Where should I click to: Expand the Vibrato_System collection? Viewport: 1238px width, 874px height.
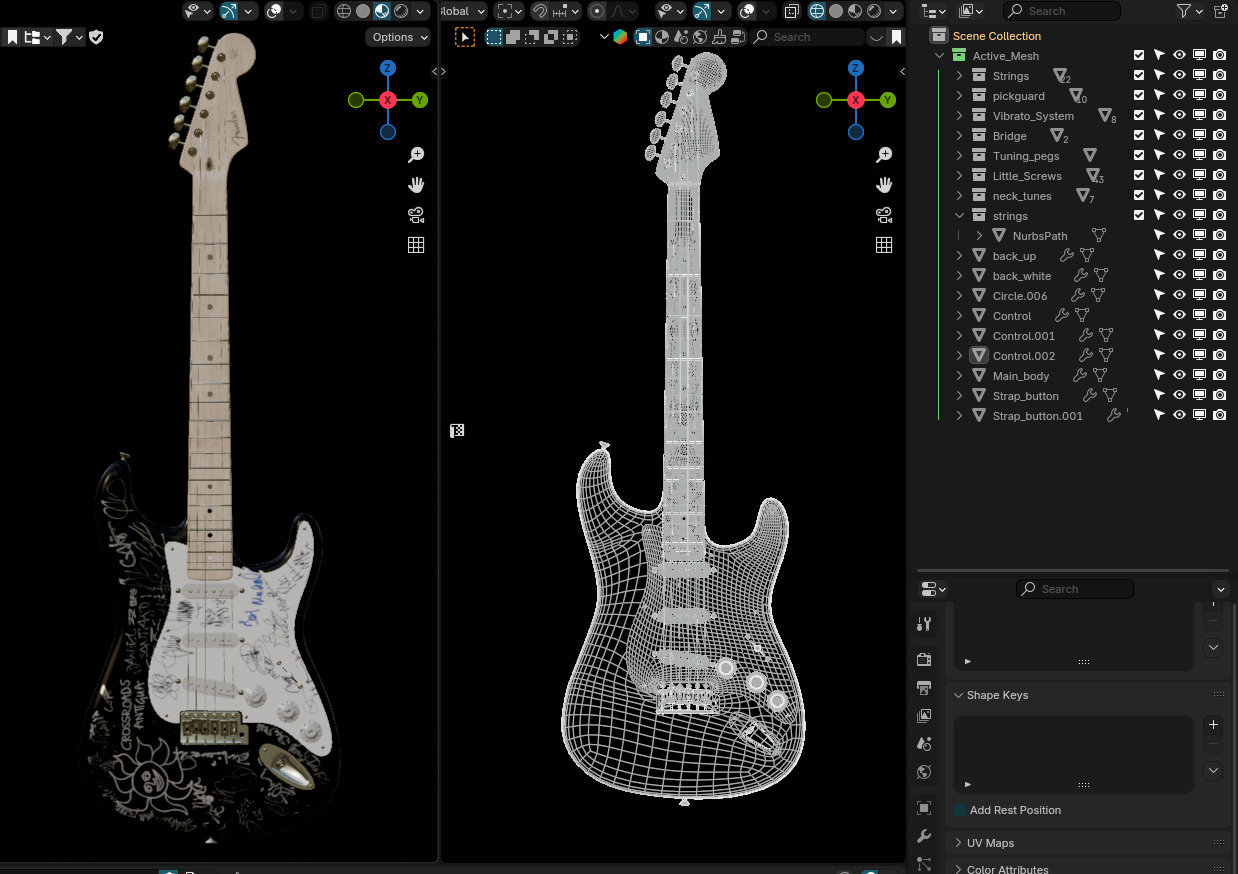pos(959,116)
